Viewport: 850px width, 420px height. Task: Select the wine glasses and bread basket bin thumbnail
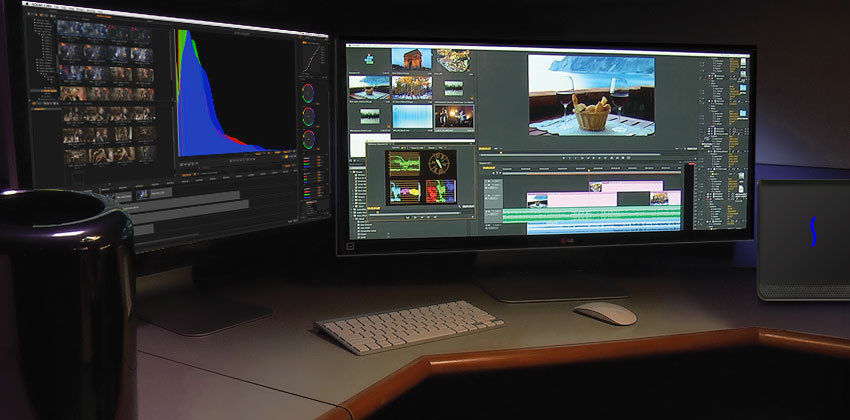point(368,87)
